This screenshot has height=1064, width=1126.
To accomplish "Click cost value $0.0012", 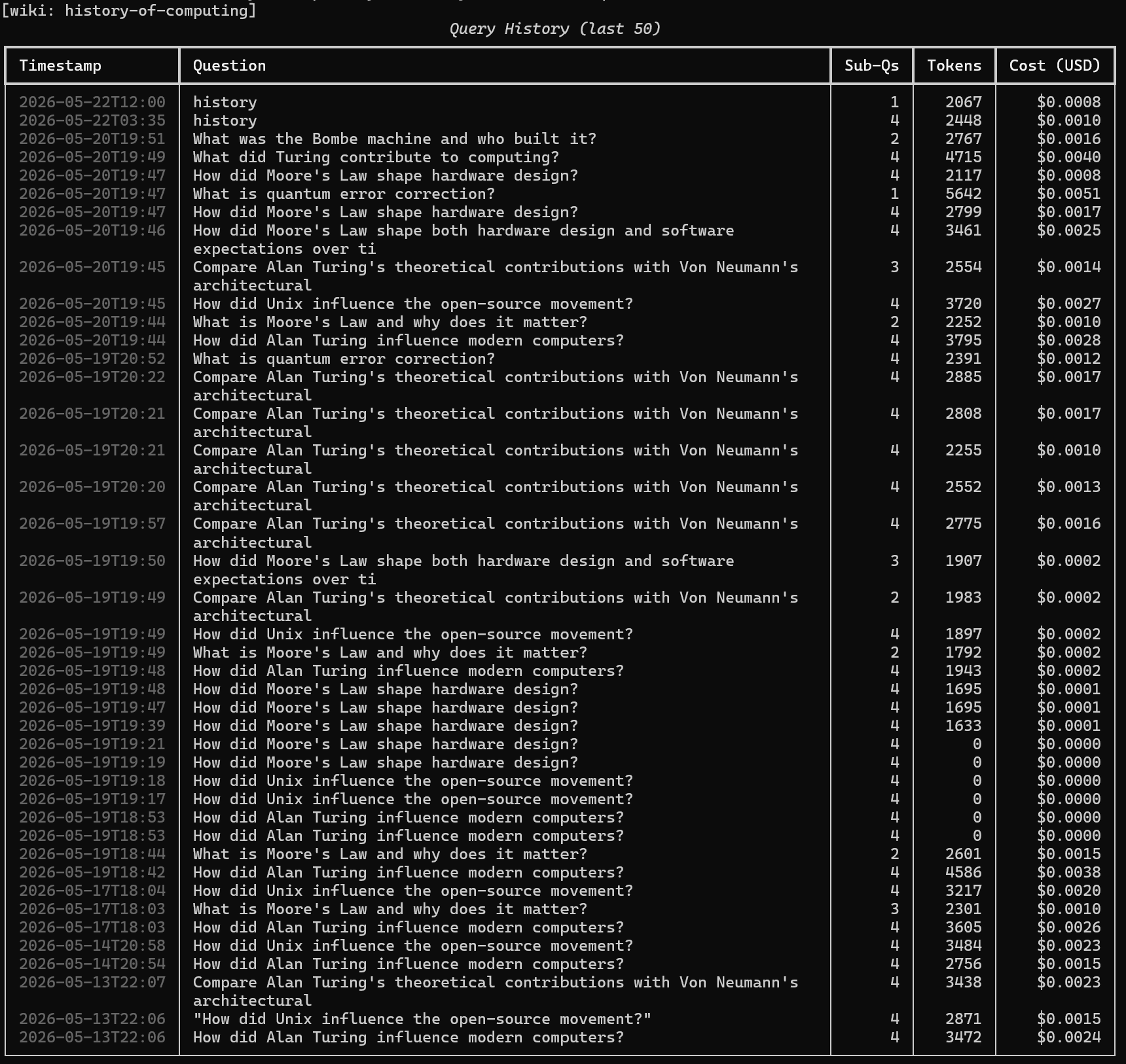I will click(1068, 359).
